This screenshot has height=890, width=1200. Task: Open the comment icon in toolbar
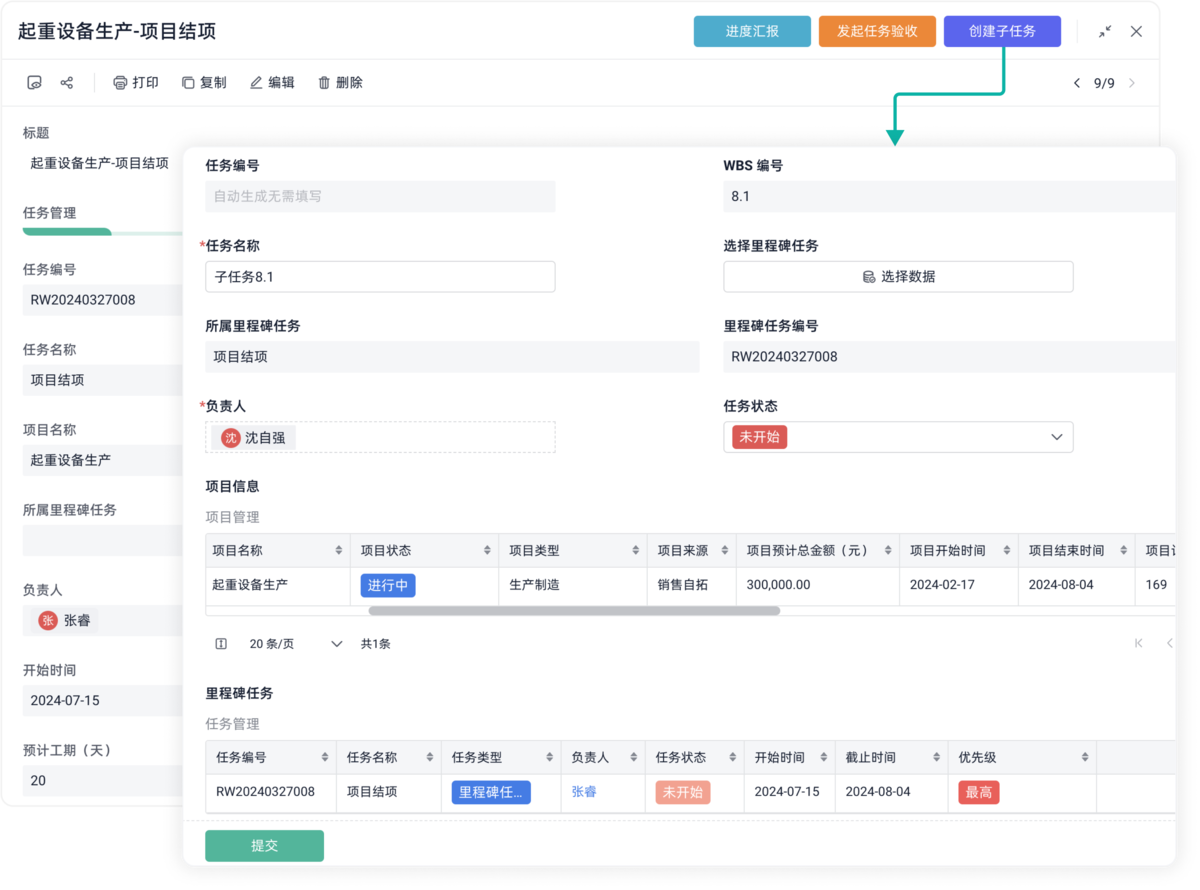tap(35, 83)
